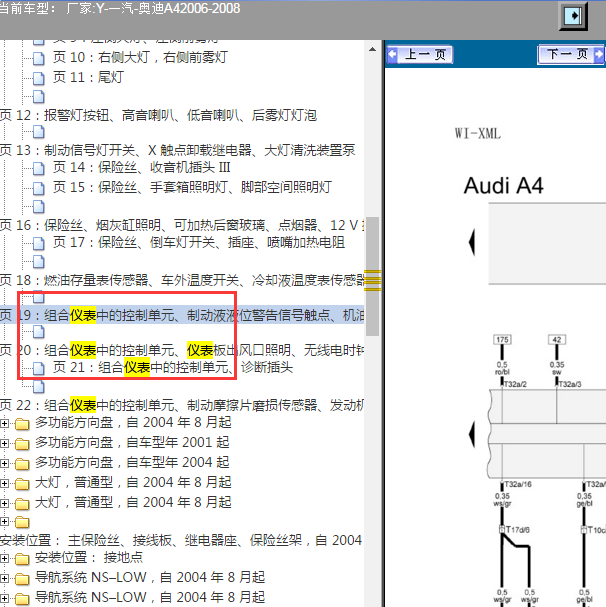Click page icon next to 页 14
Screen dimensions: 606x607
click(x=38, y=168)
